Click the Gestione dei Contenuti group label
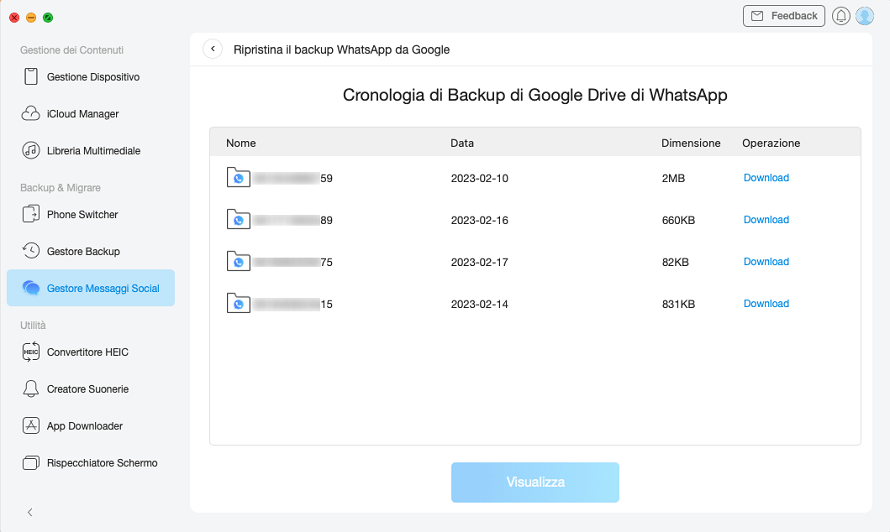 point(72,50)
